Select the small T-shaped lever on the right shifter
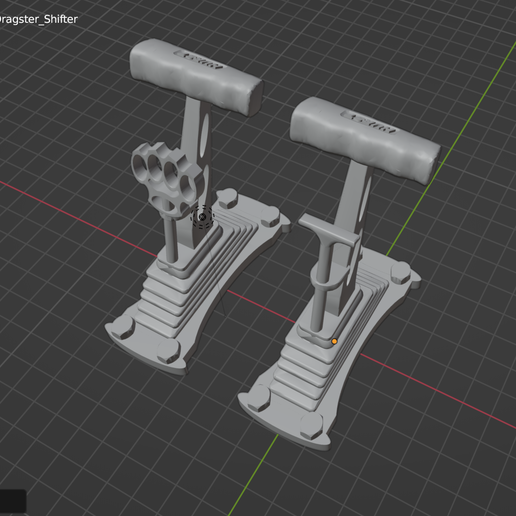The image size is (516, 516). click(x=328, y=233)
